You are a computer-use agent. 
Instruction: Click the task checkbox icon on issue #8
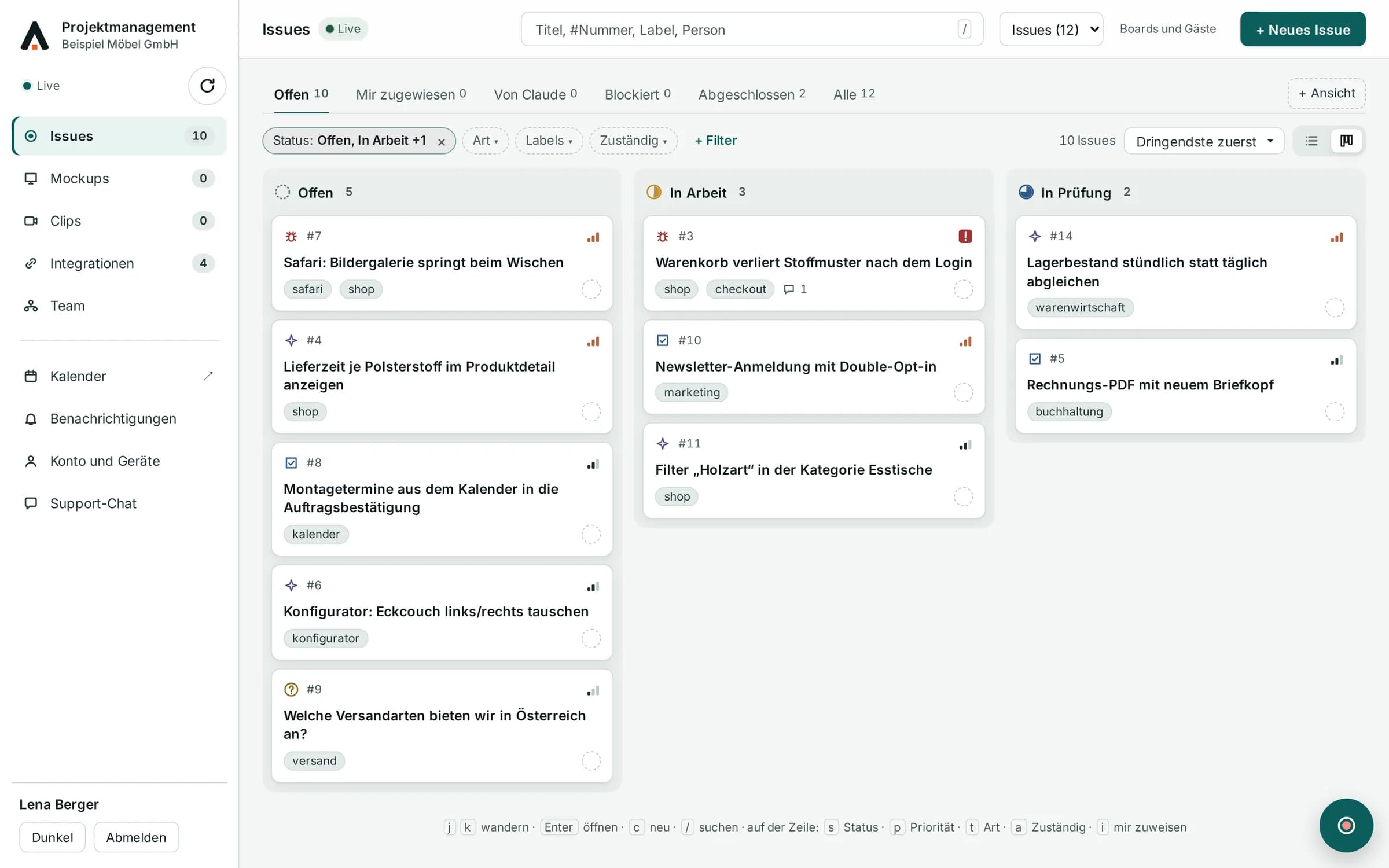coord(291,462)
